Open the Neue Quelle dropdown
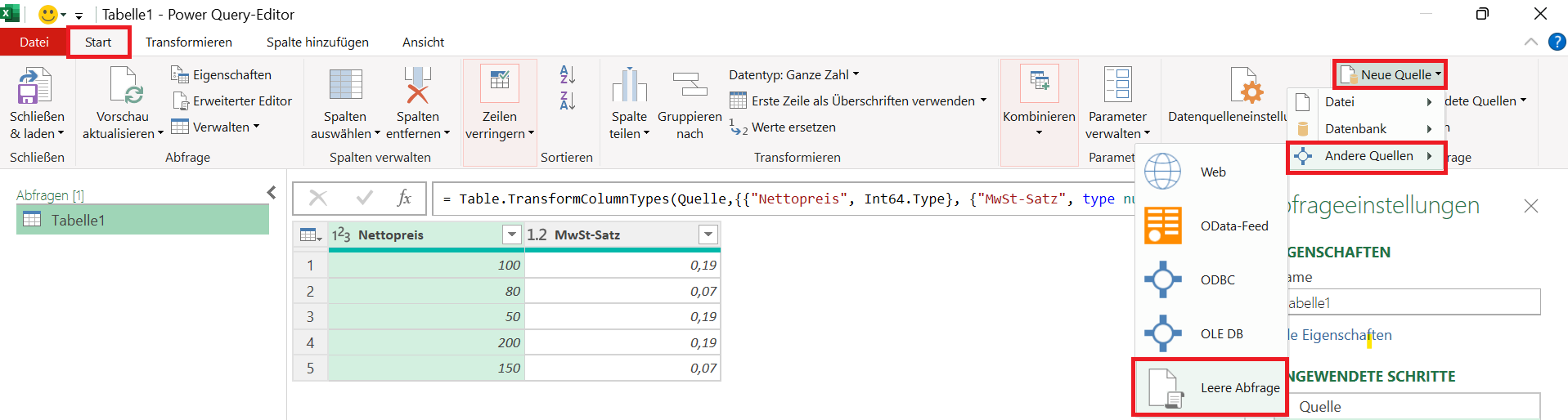1568x420 pixels. tap(1390, 74)
